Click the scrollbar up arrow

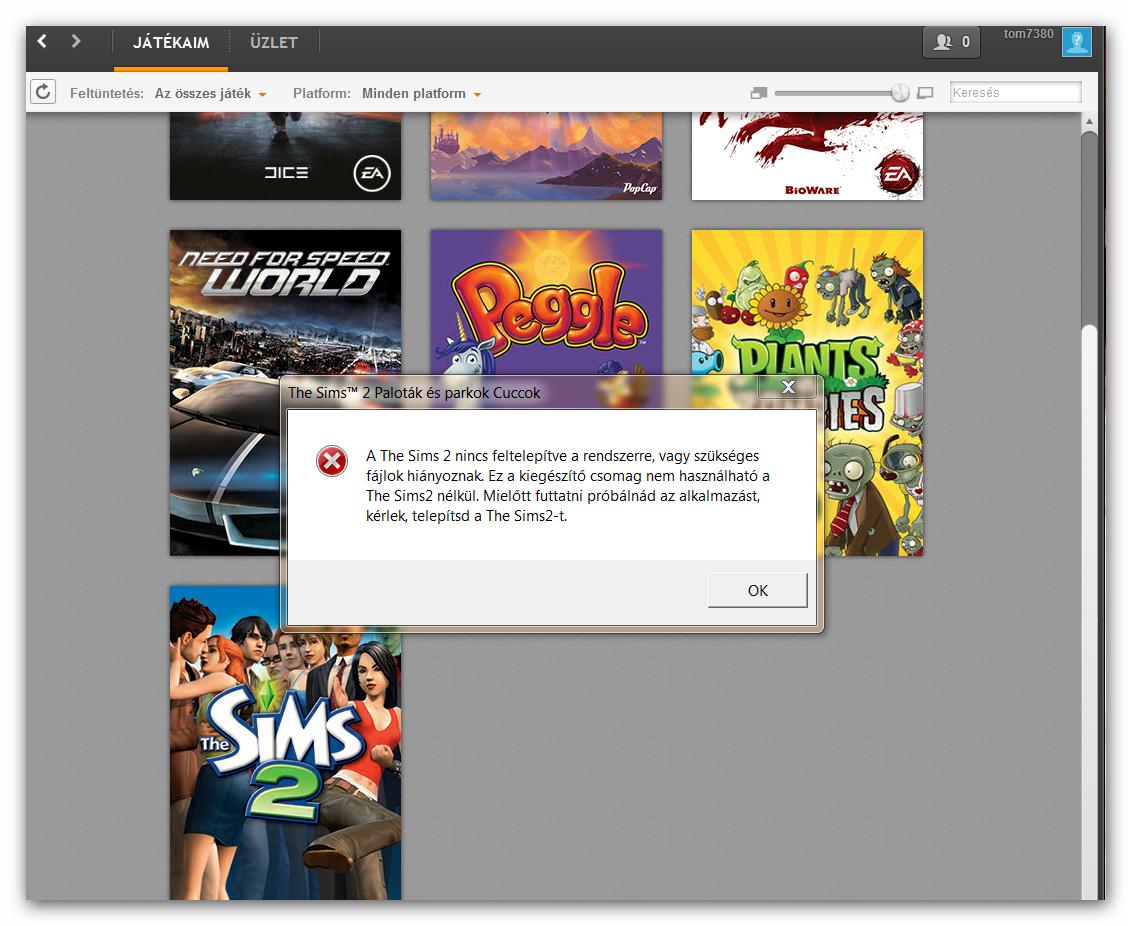pos(1089,121)
